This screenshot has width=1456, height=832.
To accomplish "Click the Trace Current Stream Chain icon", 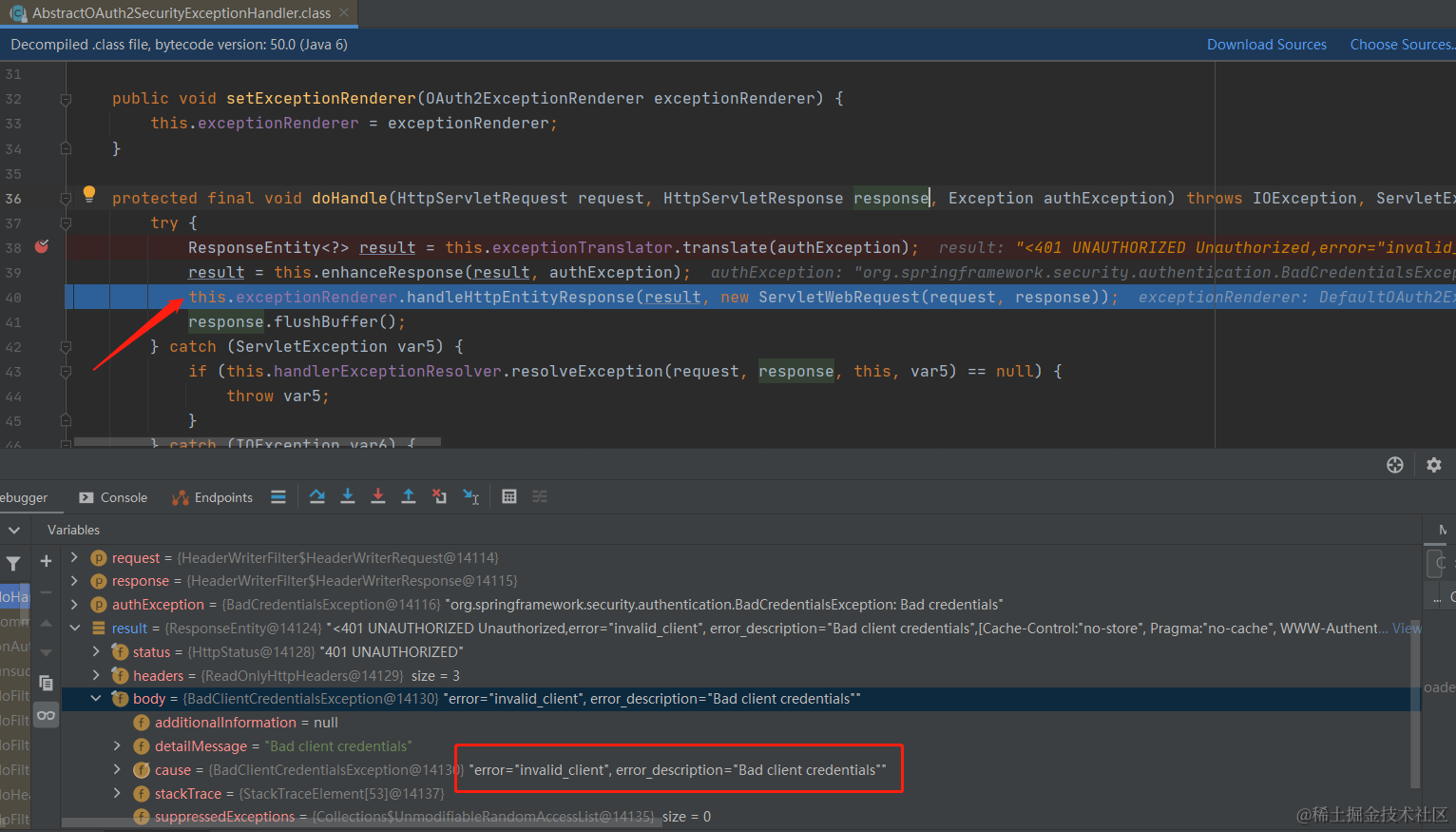I will tap(540, 496).
